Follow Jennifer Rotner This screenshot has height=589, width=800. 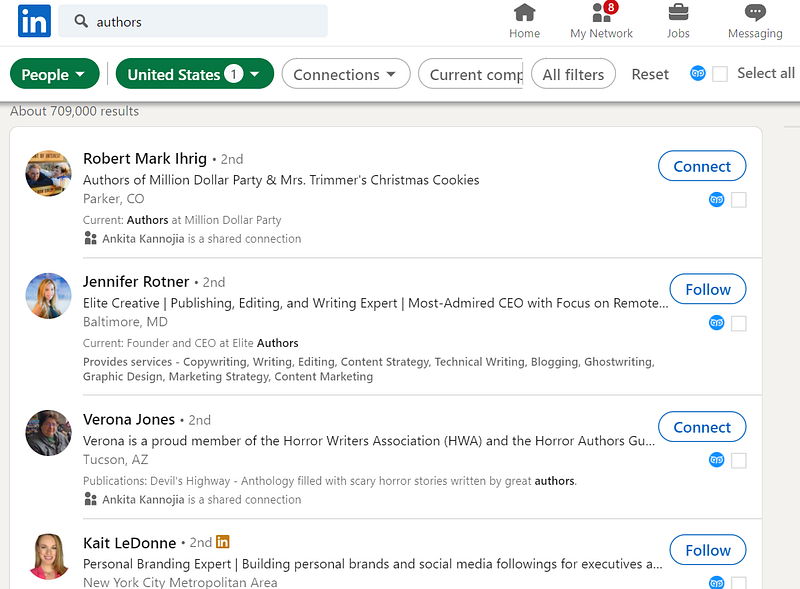[708, 289]
